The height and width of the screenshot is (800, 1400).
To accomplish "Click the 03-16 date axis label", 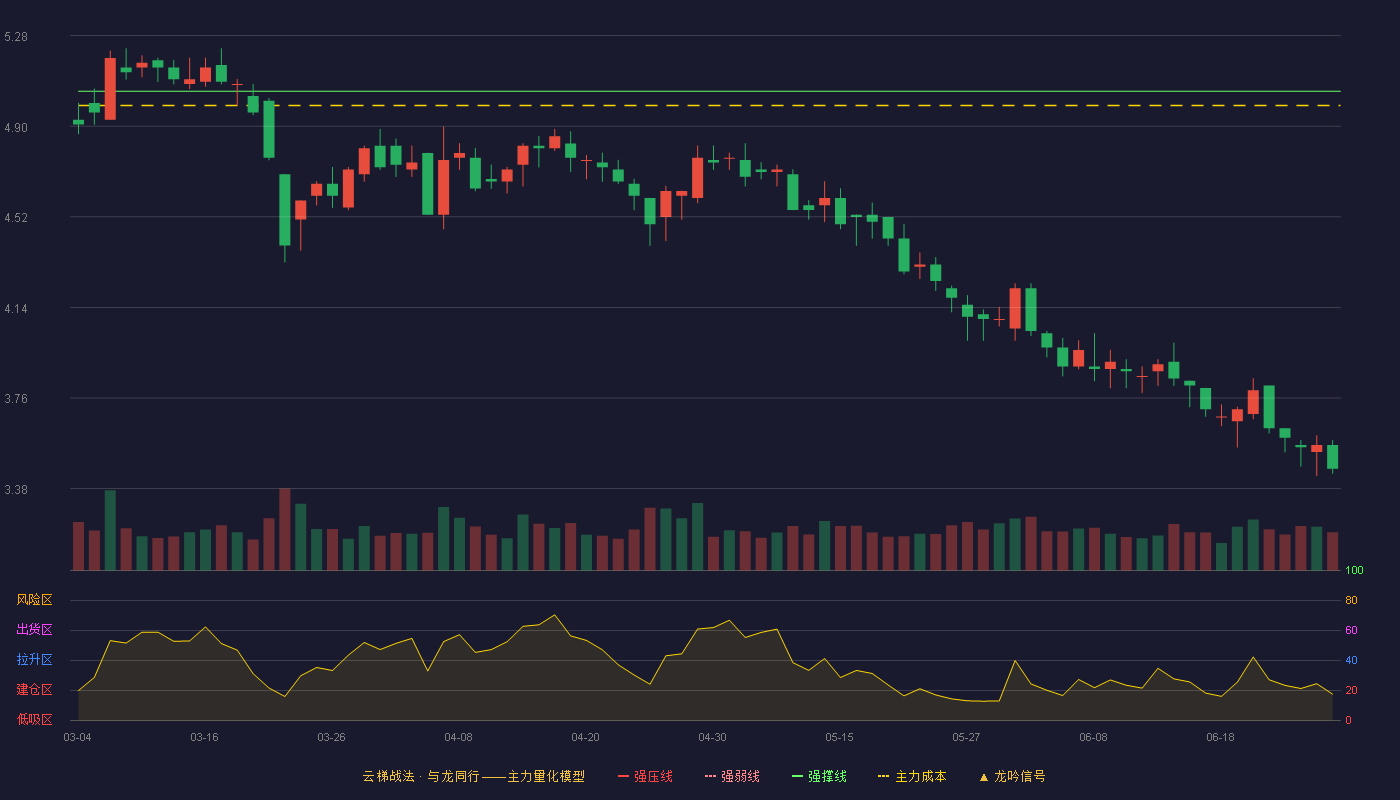I will click(204, 737).
